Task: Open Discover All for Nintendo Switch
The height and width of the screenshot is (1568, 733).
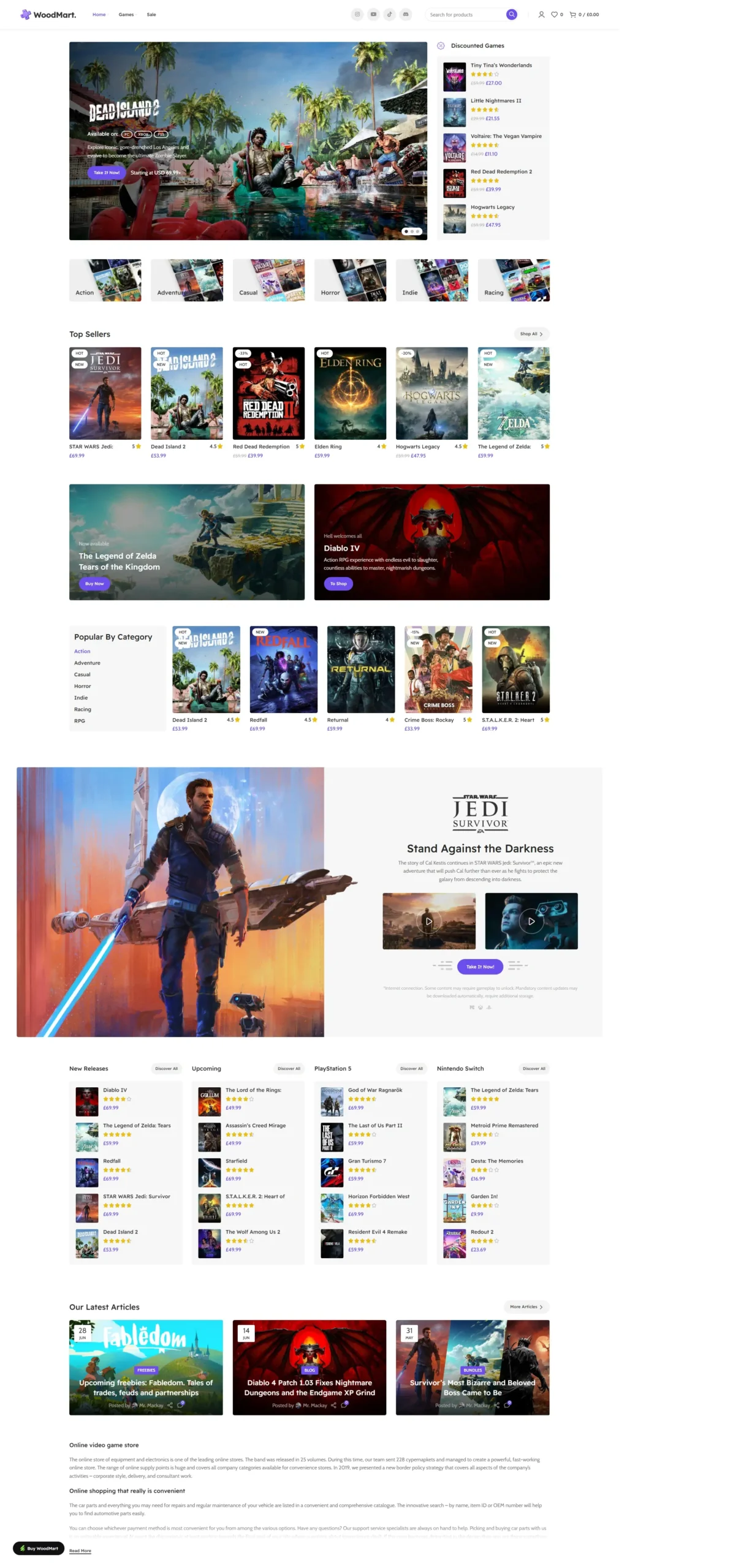Action: [533, 1068]
